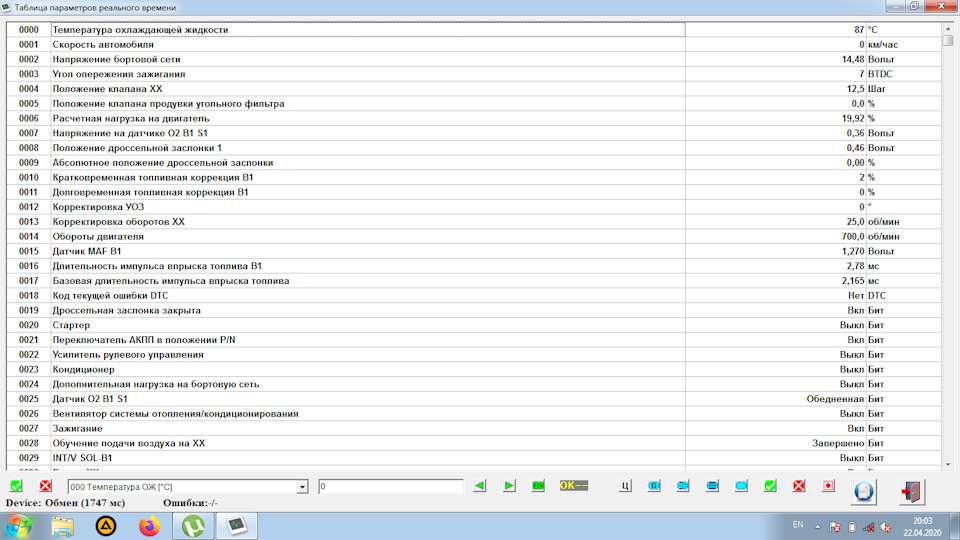Click the EN language indicator

tap(798, 525)
